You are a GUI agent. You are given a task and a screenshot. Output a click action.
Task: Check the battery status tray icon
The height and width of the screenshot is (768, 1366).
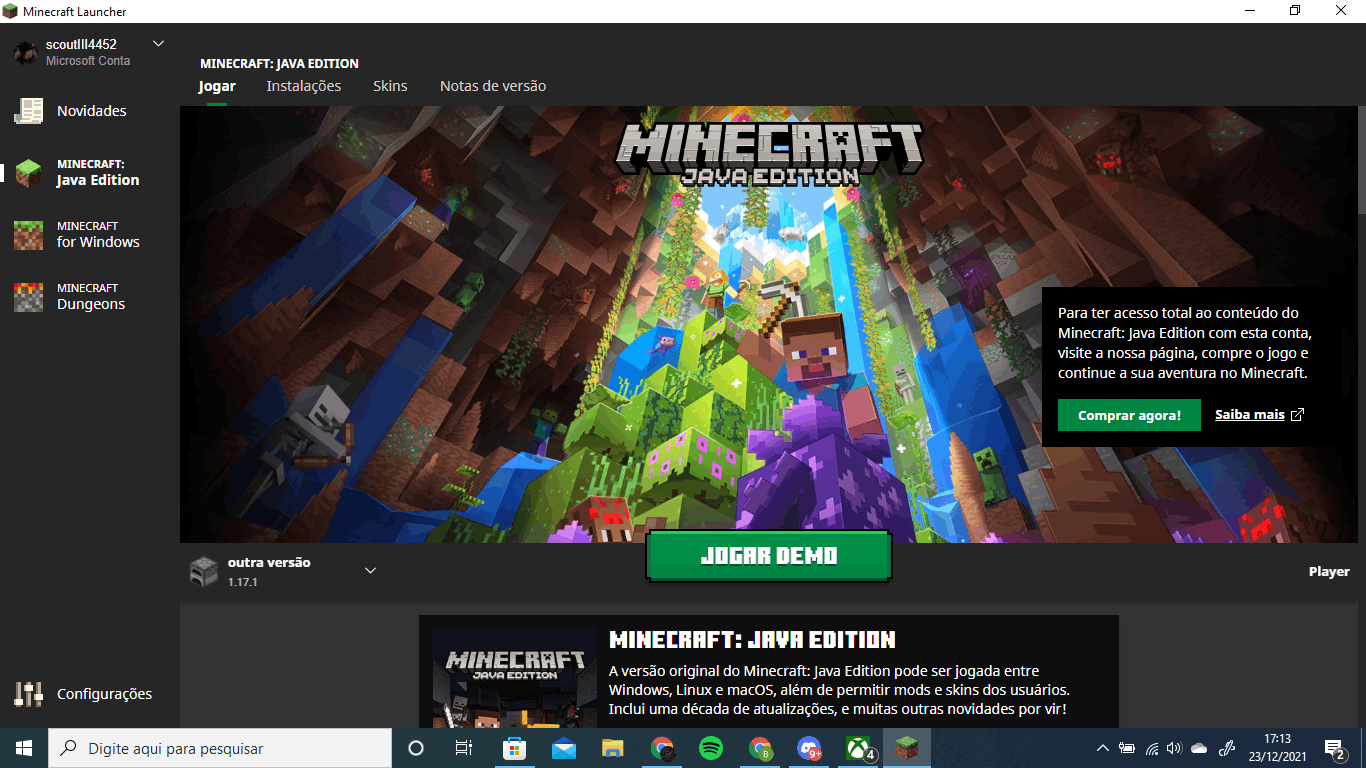click(x=1127, y=748)
